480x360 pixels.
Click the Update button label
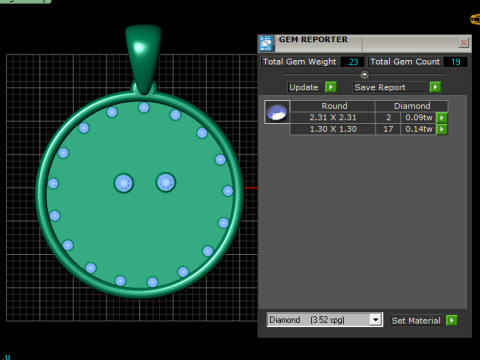click(x=305, y=87)
